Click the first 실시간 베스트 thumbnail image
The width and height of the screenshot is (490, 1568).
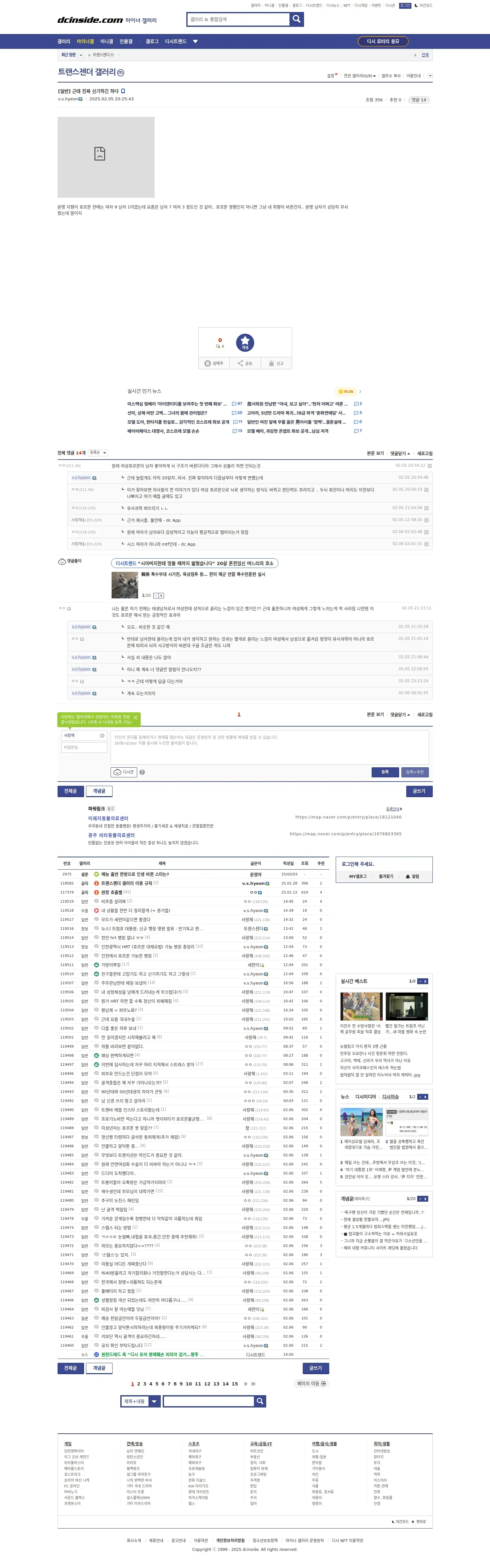coord(361,1006)
